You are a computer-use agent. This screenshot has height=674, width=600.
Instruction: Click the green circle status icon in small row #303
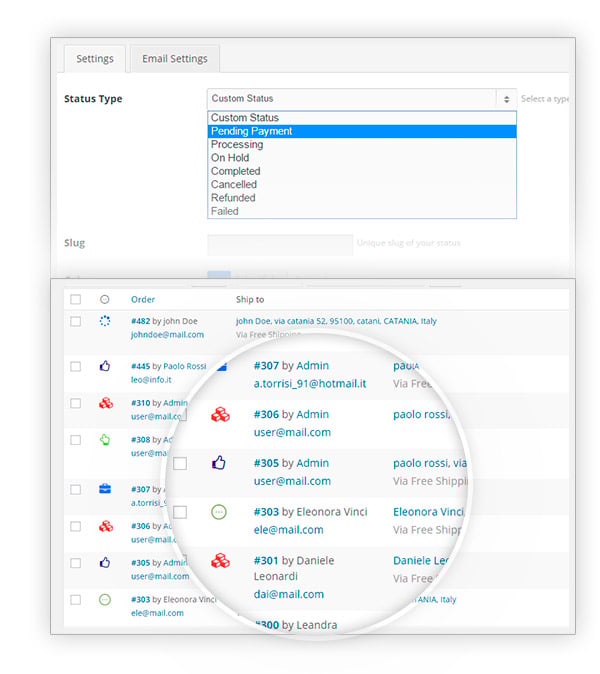click(x=105, y=600)
